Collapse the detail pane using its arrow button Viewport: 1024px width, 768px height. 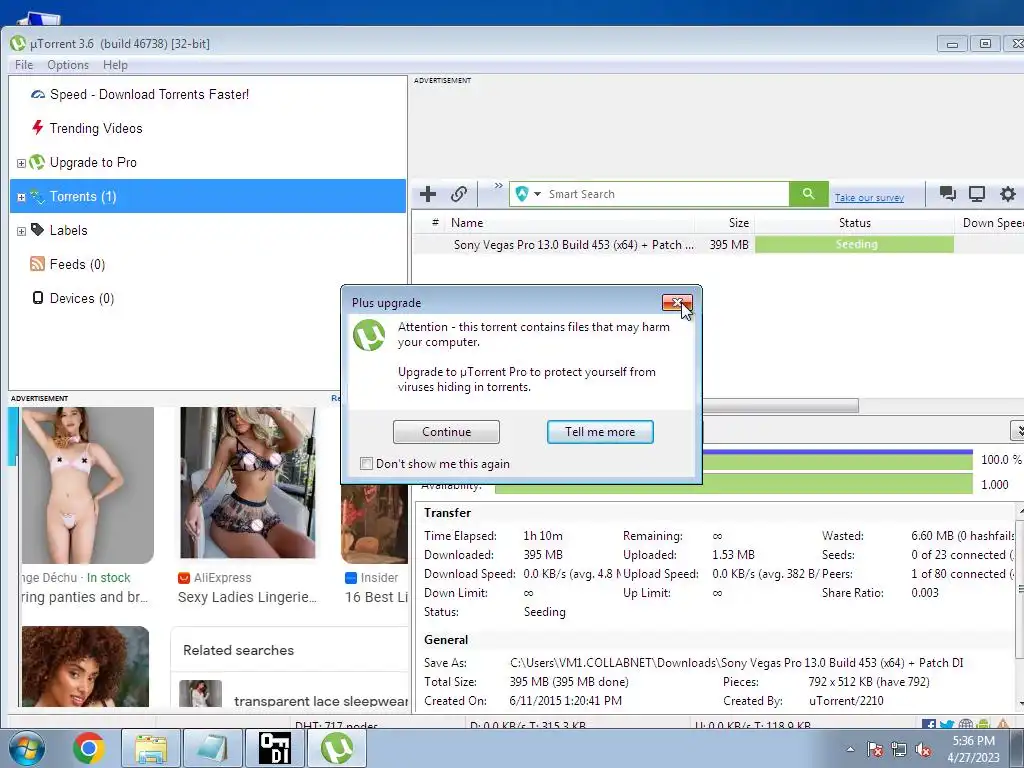[1017, 430]
